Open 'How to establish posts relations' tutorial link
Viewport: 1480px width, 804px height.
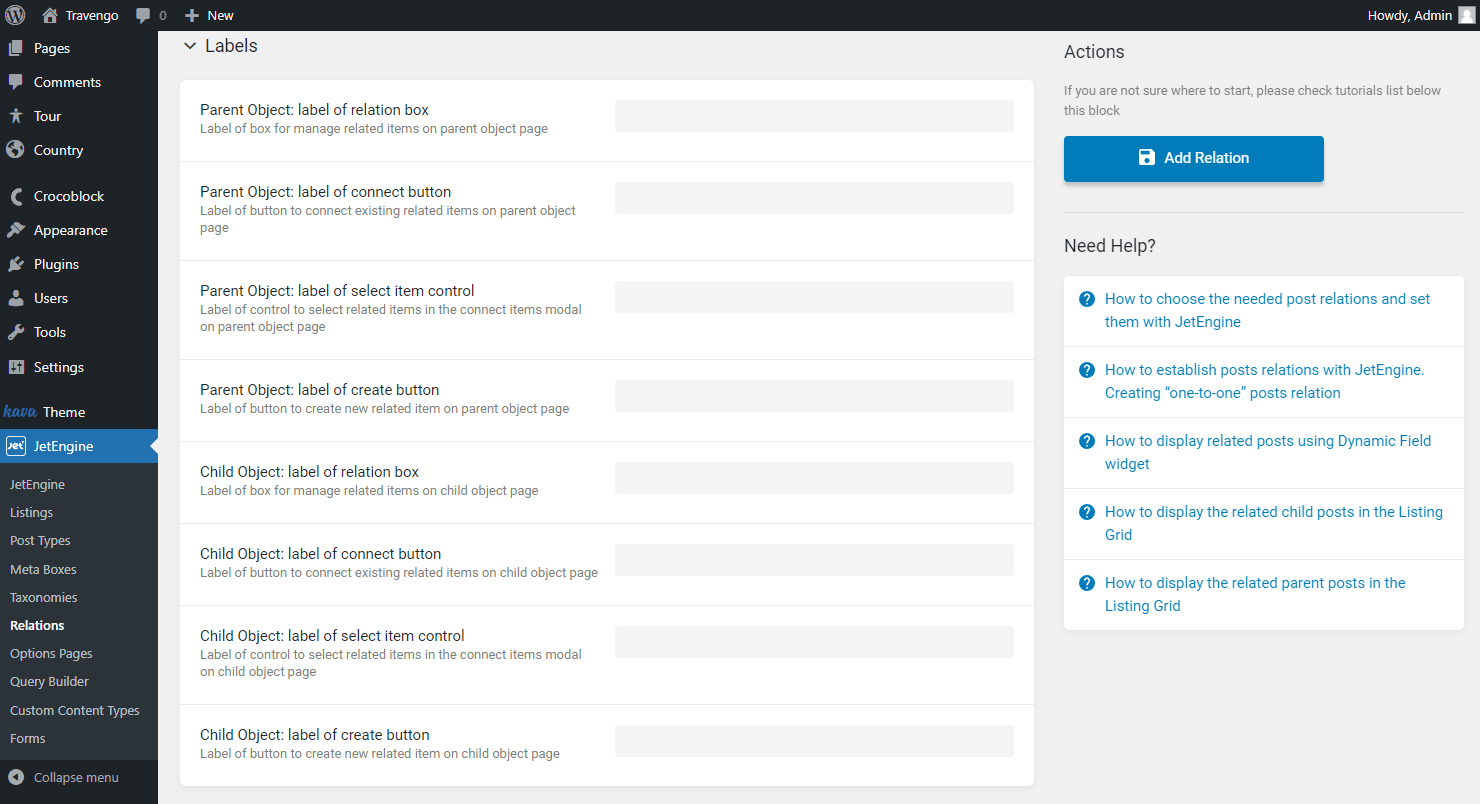(x=1264, y=381)
